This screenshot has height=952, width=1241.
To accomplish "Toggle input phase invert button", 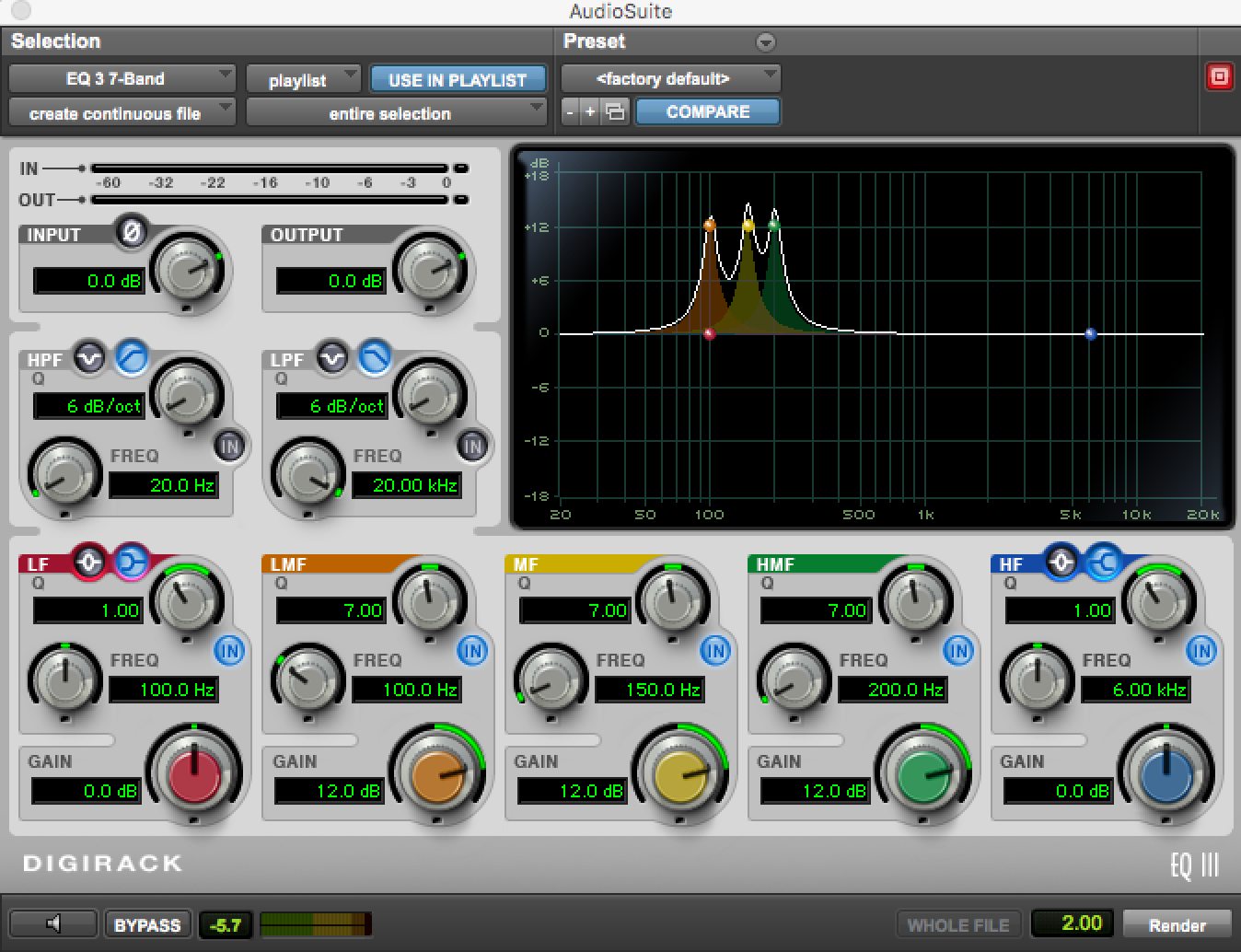I will (x=132, y=233).
